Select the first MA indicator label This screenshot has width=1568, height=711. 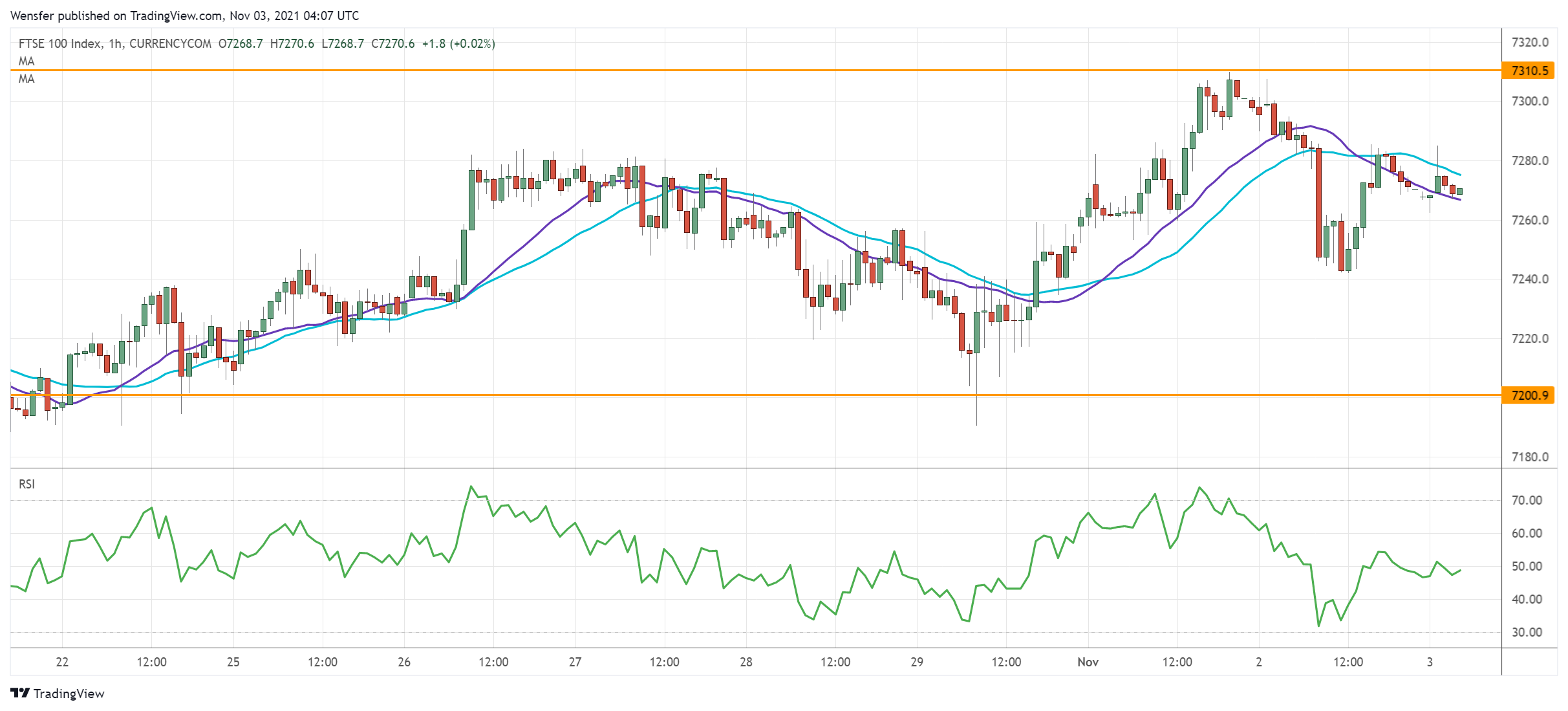27,61
